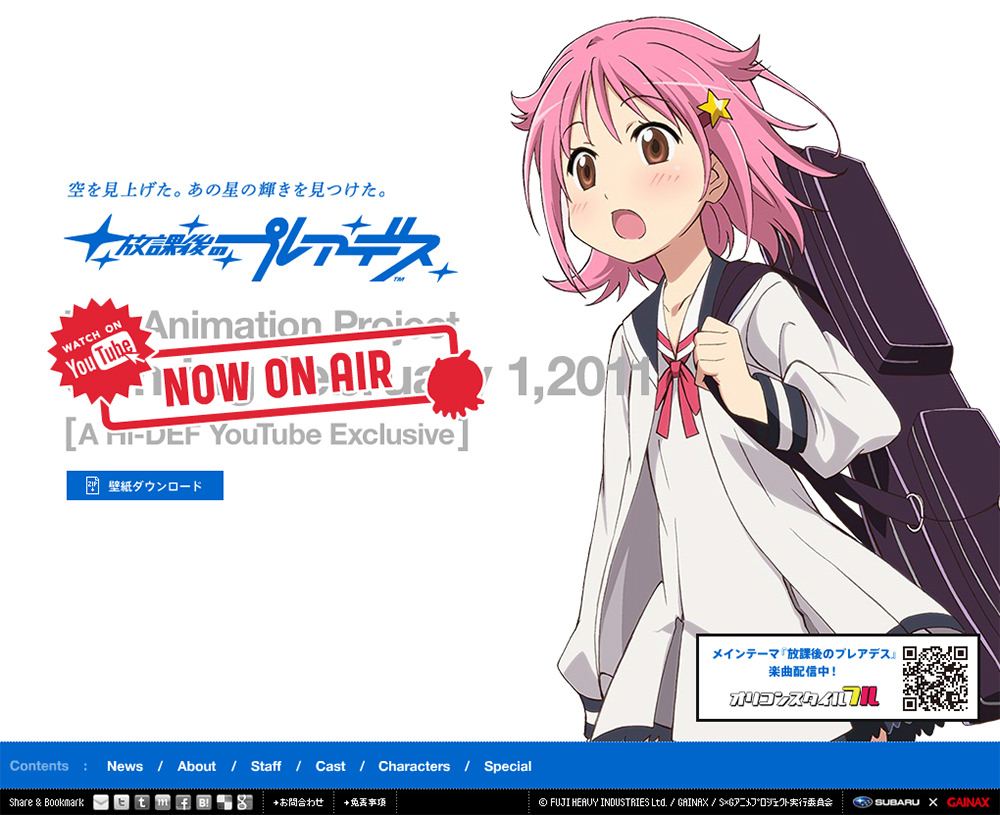Share on Facebook using the f icon
Screen dimensions: 1000x815
183,802
